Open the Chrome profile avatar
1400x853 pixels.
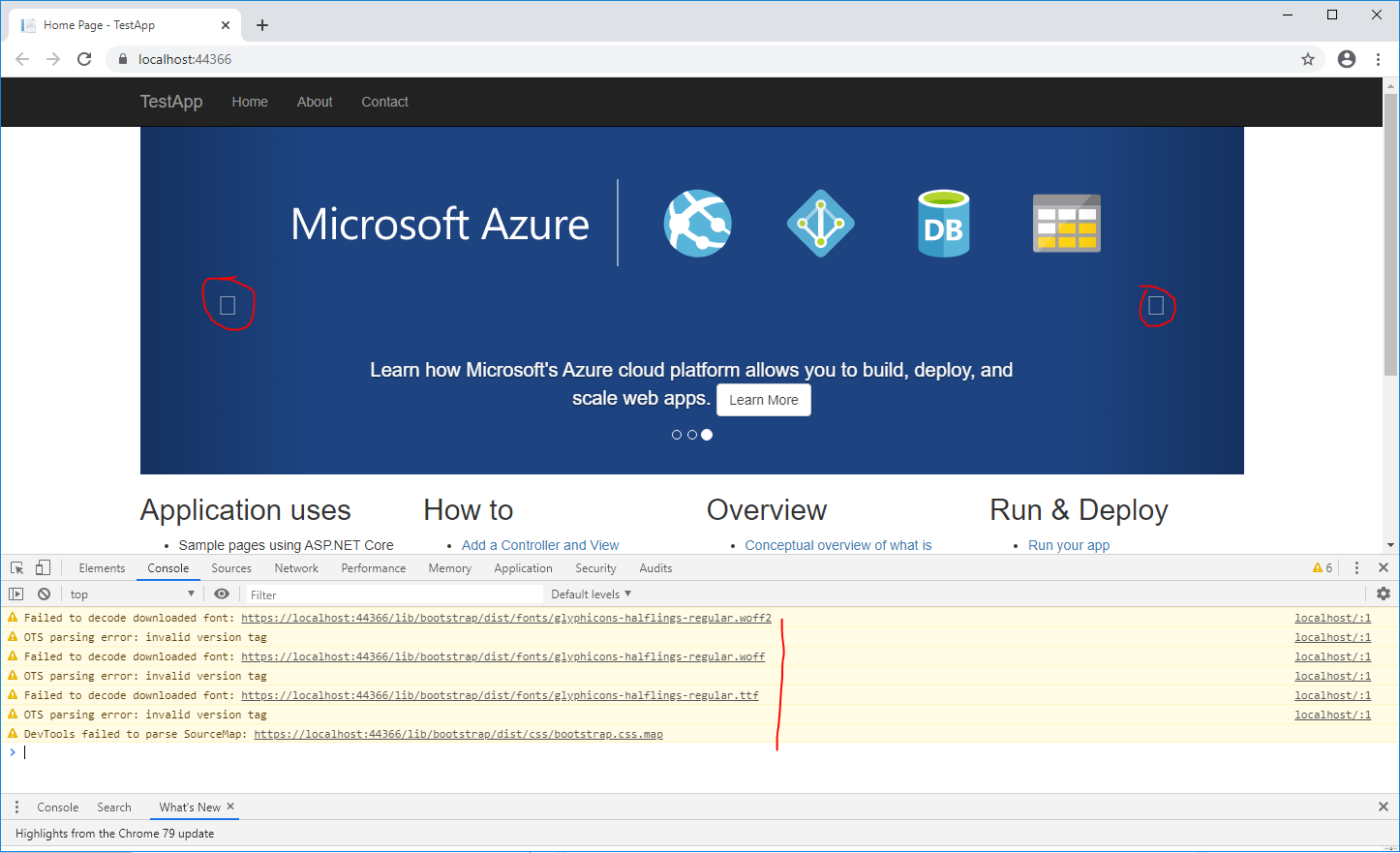point(1347,59)
